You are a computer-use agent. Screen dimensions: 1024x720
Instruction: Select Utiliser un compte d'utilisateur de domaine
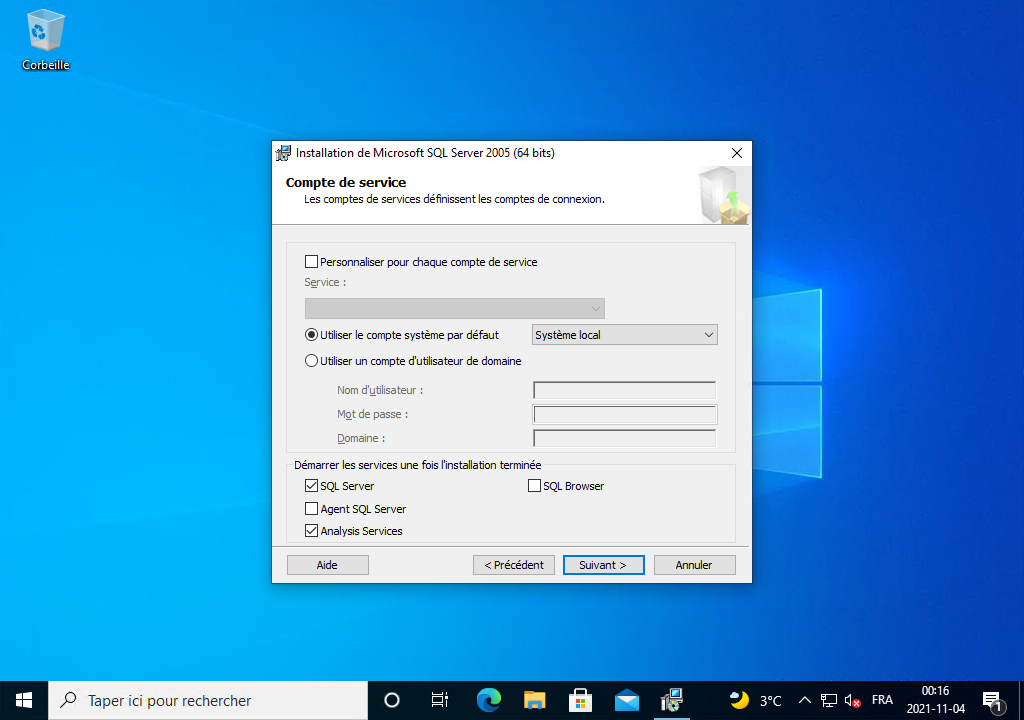pyautogui.click(x=312, y=361)
